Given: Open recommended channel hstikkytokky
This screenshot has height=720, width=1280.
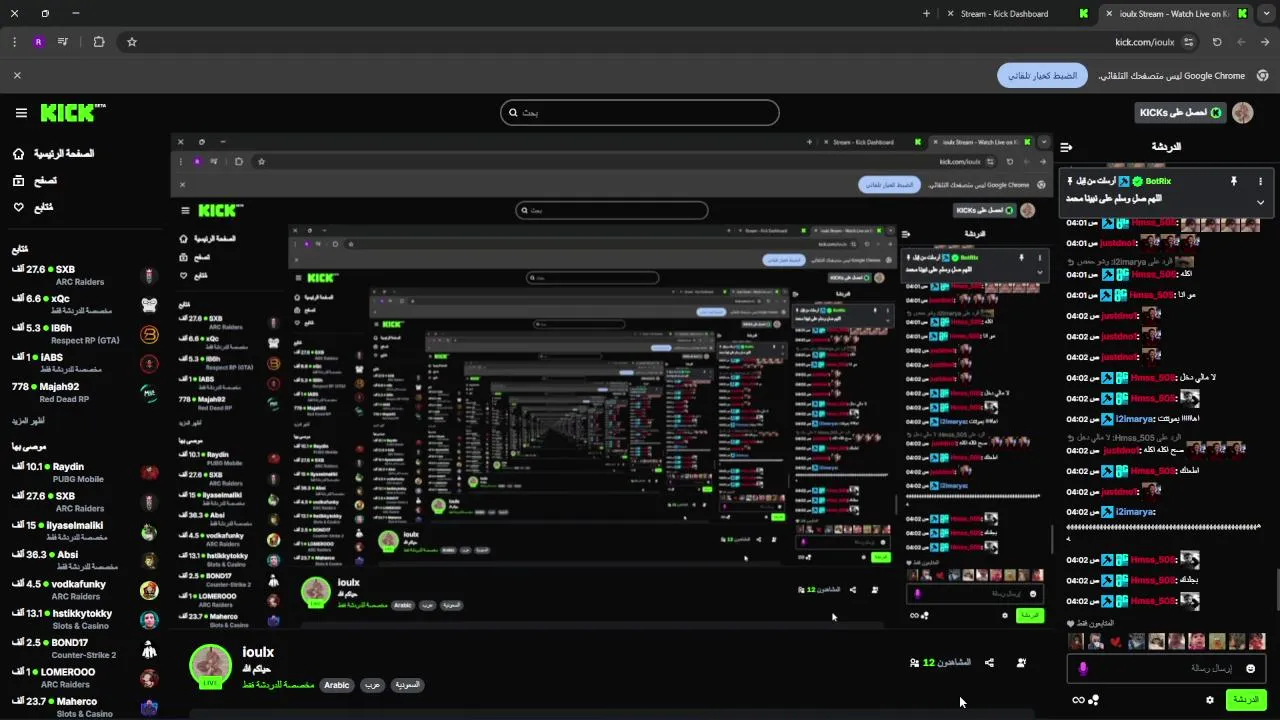Looking at the screenshot, I should click(85, 619).
